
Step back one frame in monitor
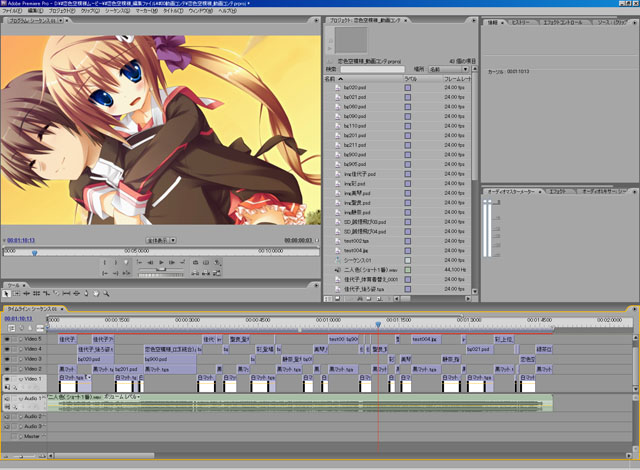point(150,262)
